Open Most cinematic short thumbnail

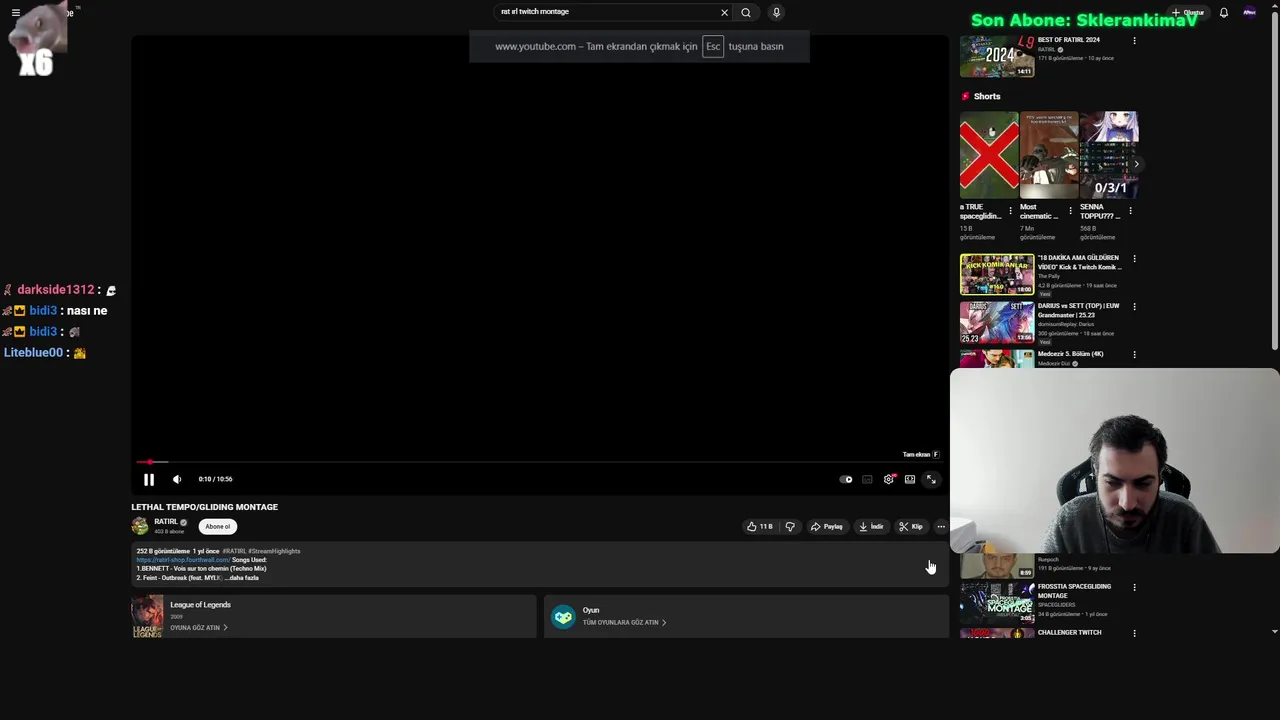pyautogui.click(x=1049, y=155)
